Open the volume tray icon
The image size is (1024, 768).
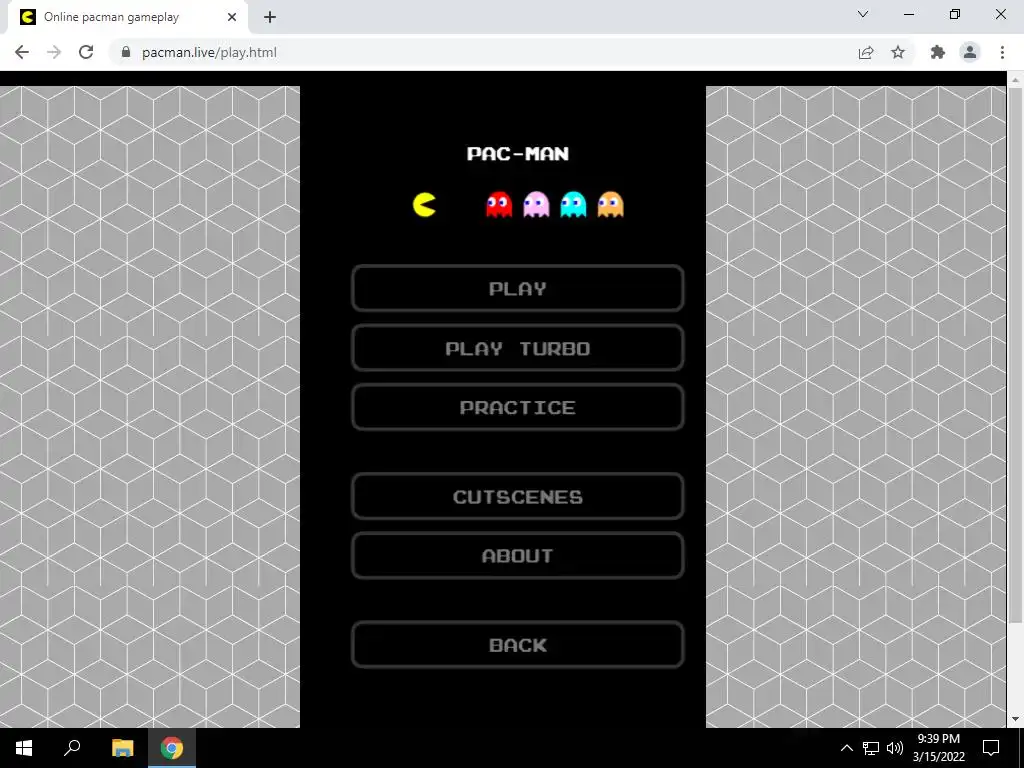click(895, 748)
